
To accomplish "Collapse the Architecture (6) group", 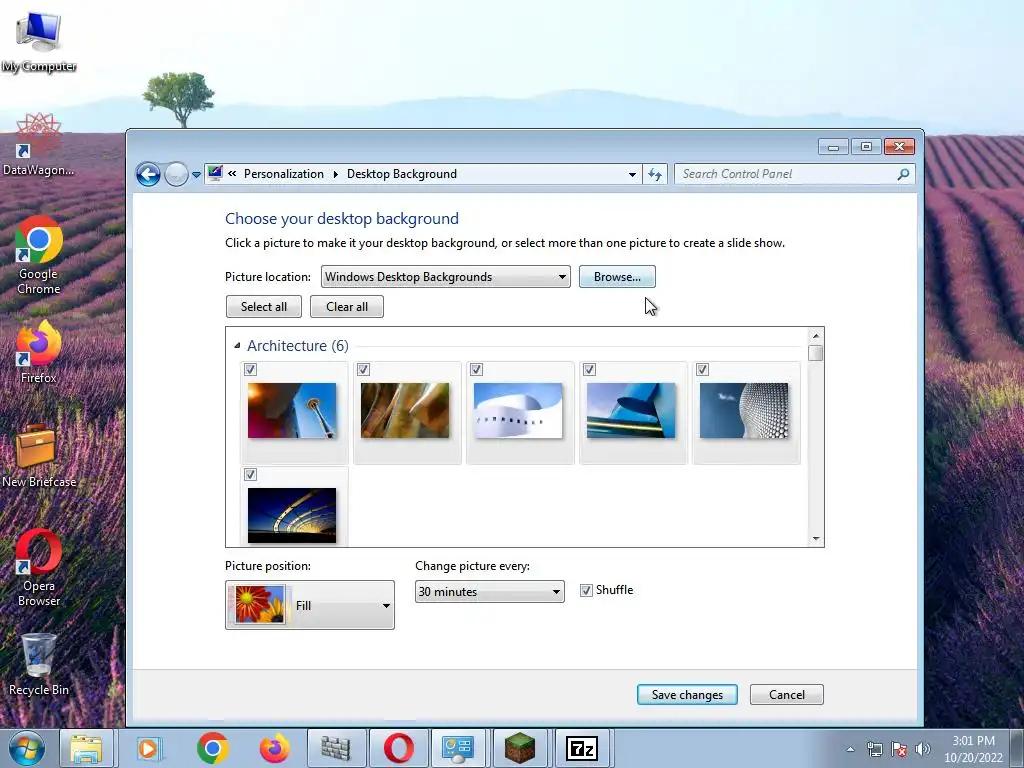I will 237,345.
